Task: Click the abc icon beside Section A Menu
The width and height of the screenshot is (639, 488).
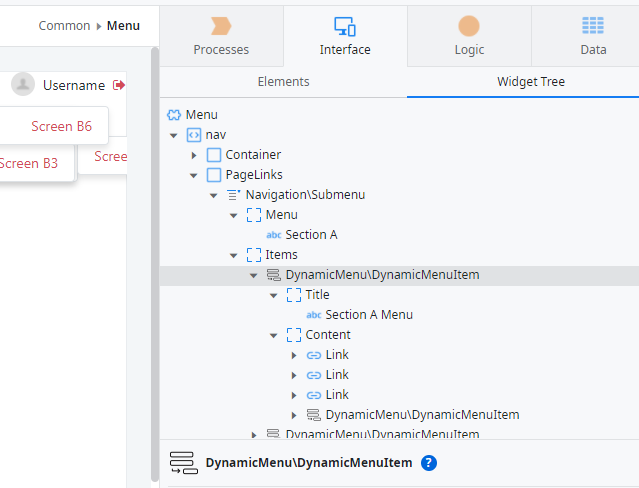Action: click(x=314, y=315)
